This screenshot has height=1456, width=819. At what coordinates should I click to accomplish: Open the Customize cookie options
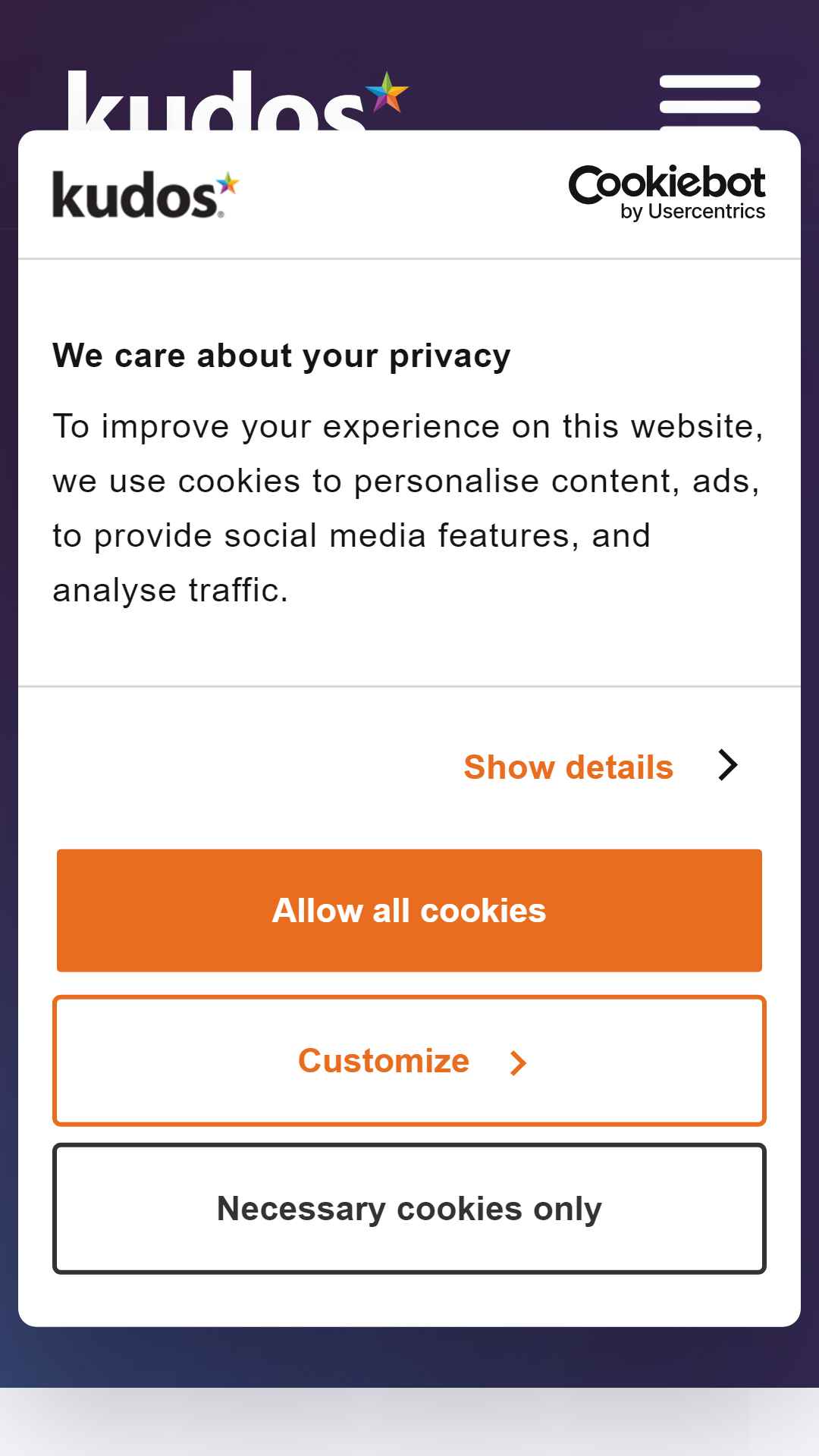tap(409, 1061)
